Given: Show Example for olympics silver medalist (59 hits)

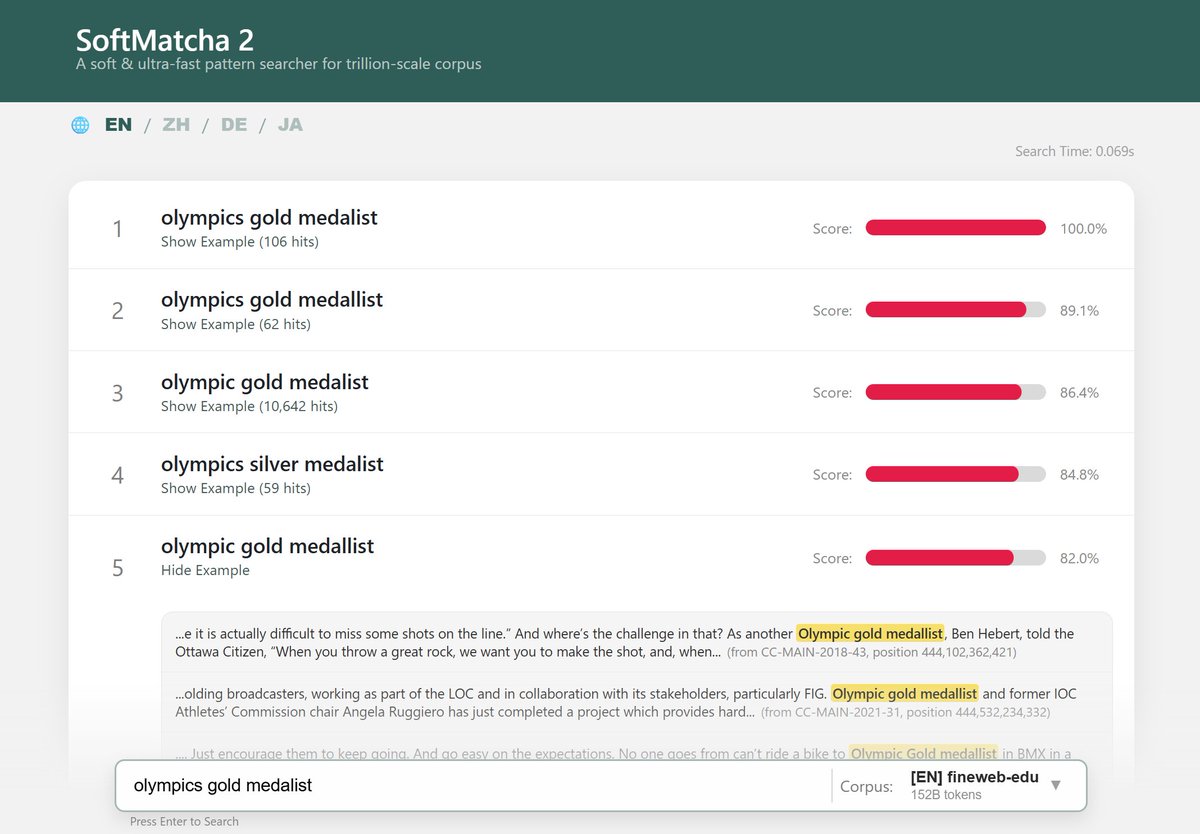Looking at the screenshot, I should [x=236, y=488].
